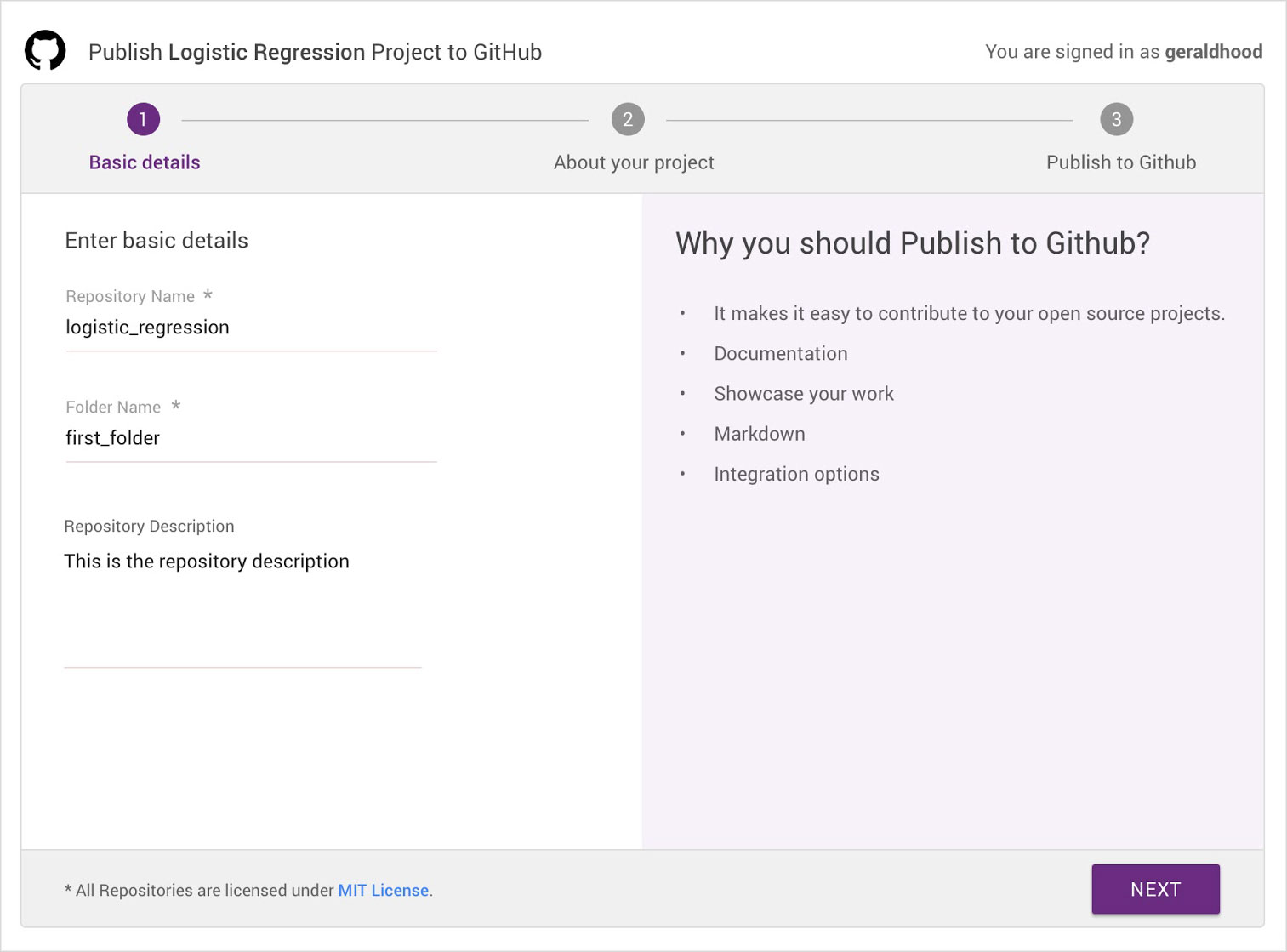Click the geraldhood username text
Viewport: 1287px width, 952px height.
click(1213, 52)
